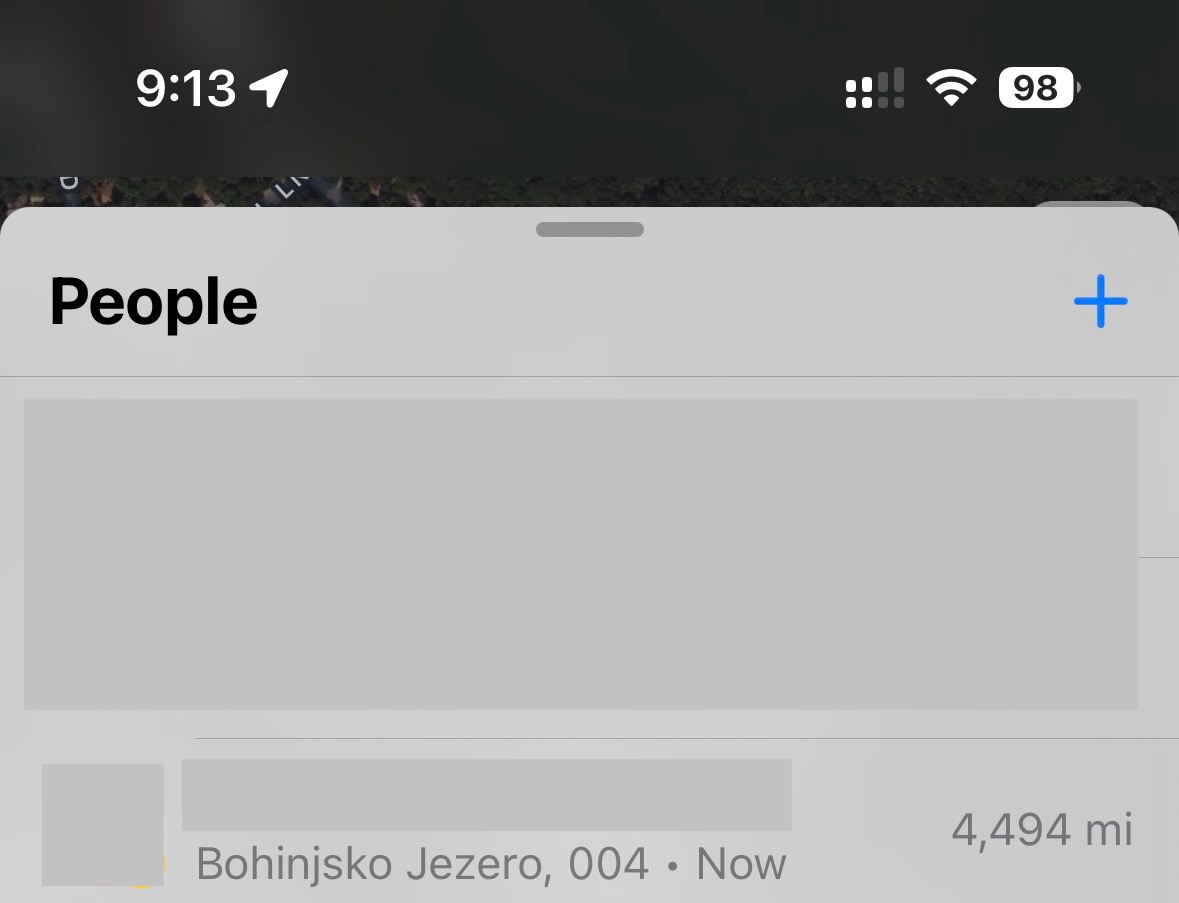Tap the gray grabber handle on the sheet
Screen dimensions: 1179x903
pos(590,229)
